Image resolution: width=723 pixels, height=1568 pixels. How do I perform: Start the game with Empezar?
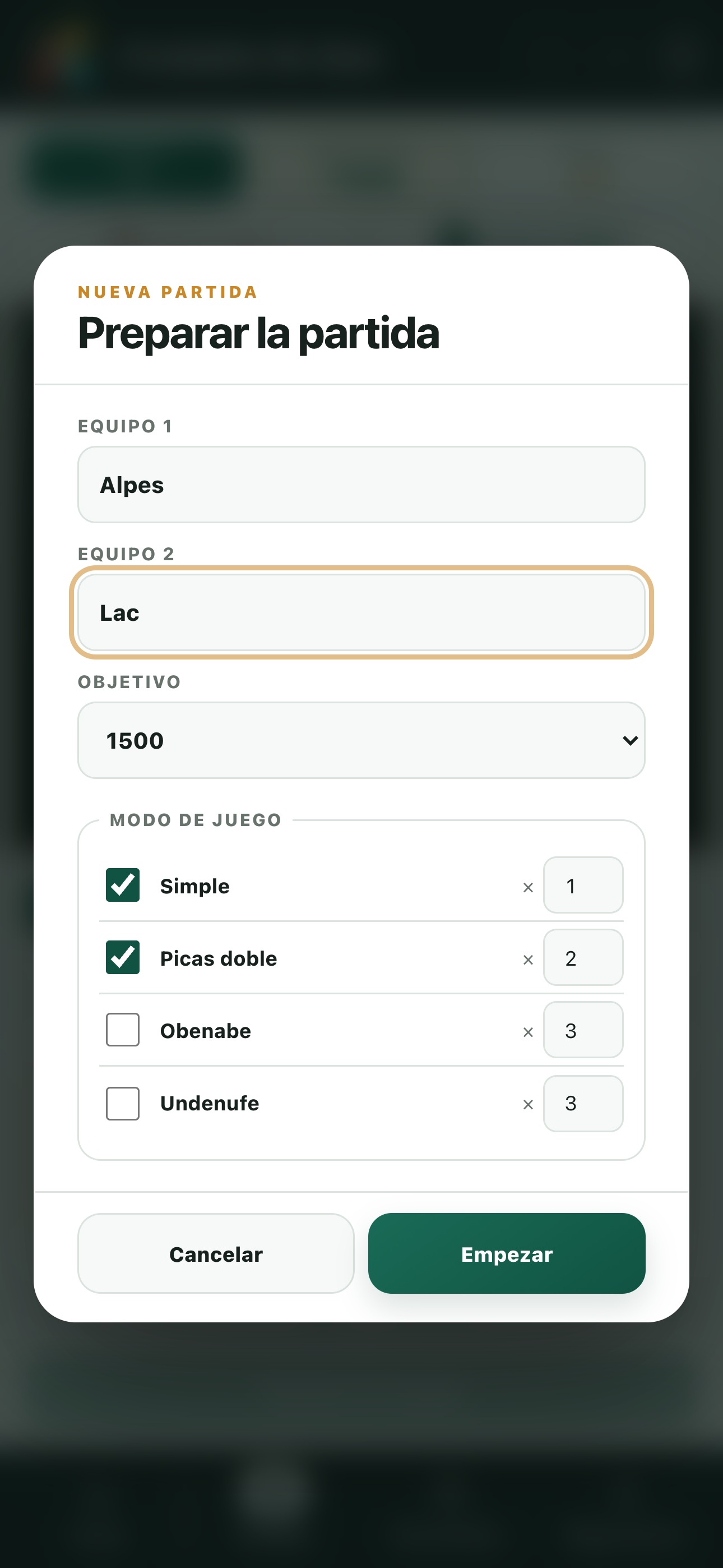pos(506,1253)
